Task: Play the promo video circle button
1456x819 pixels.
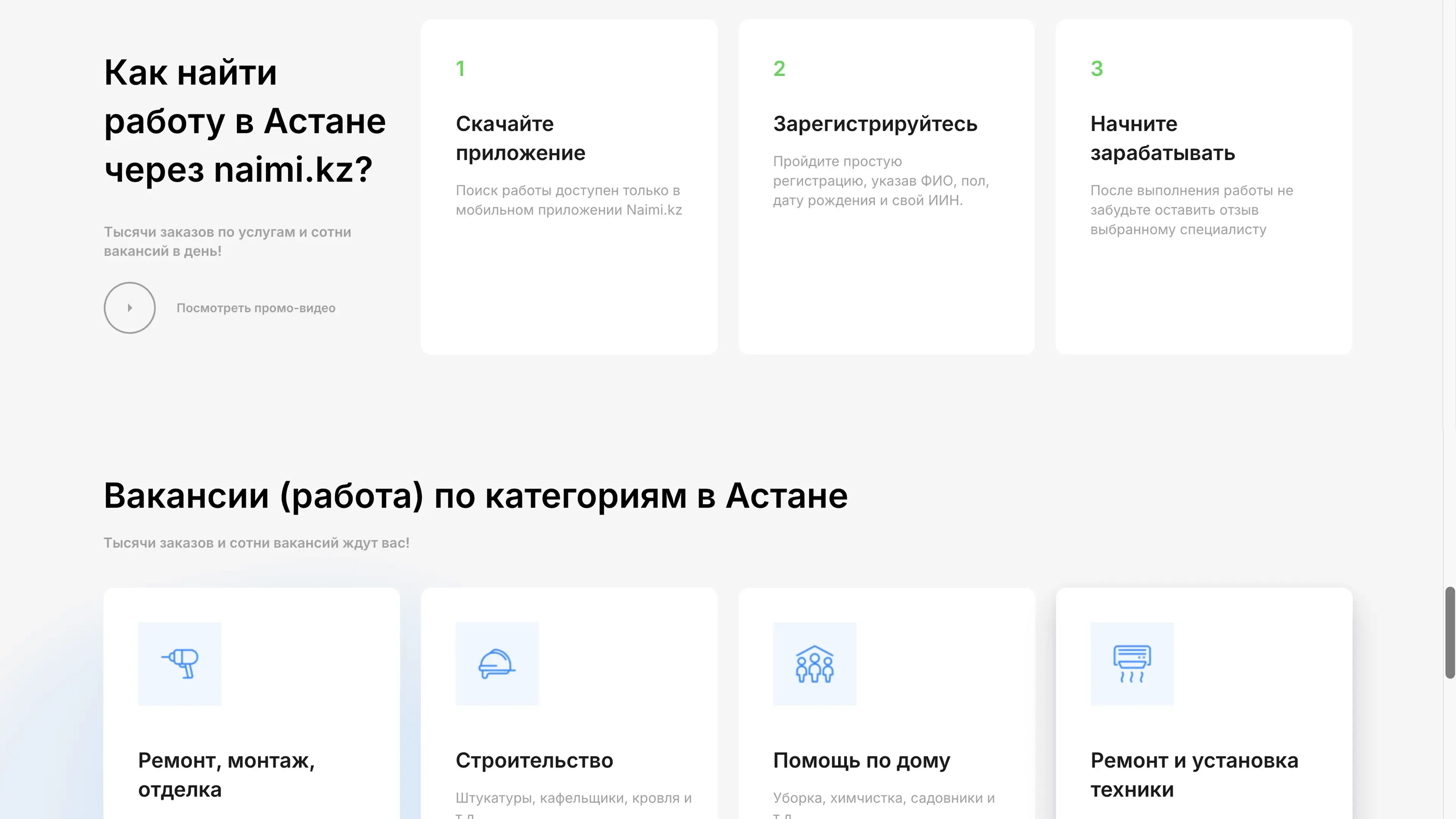Action: [x=129, y=308]
